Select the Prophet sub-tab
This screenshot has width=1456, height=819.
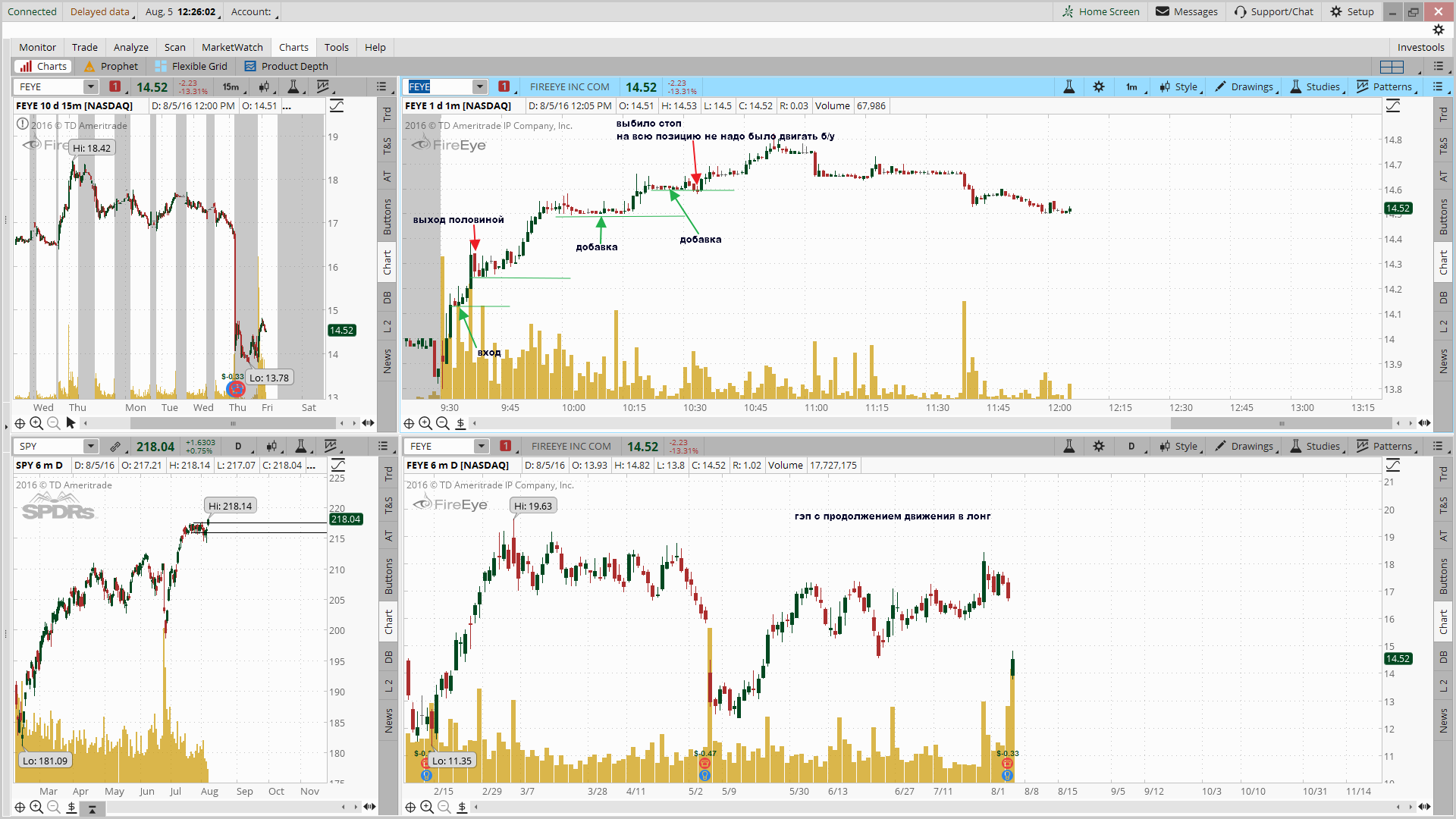pos(111,66)
